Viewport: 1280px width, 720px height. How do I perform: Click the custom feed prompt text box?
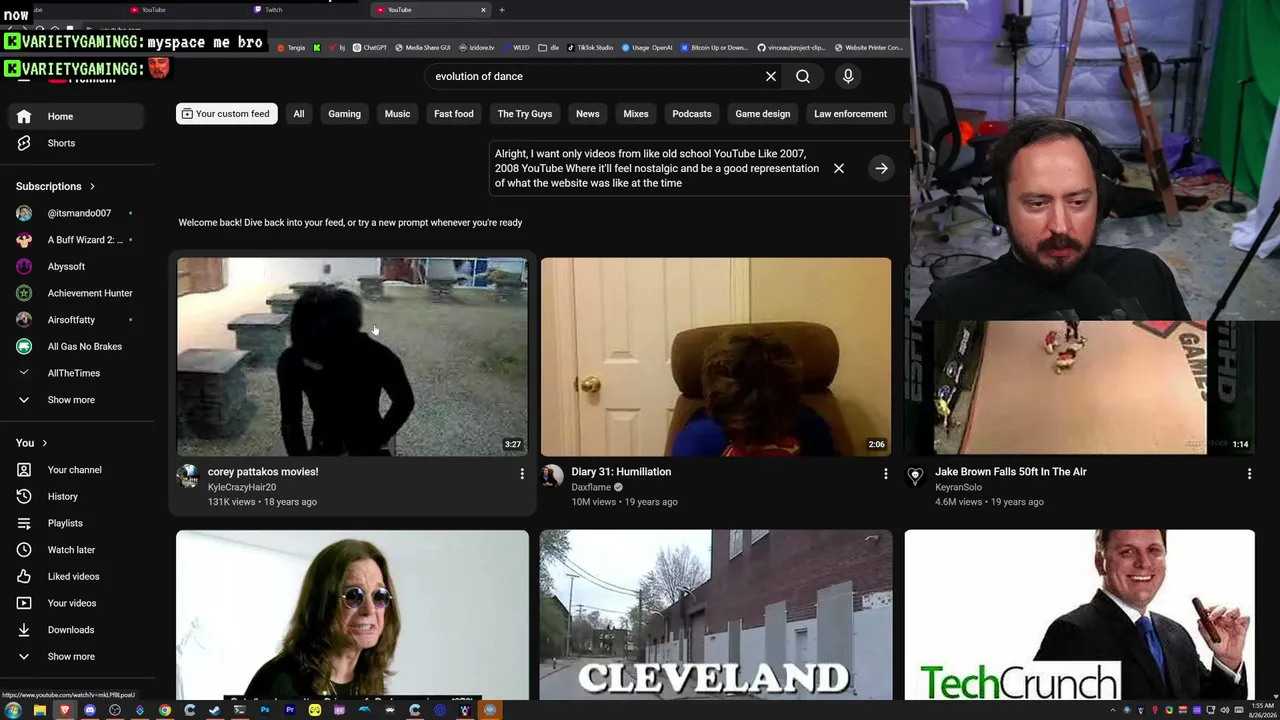point(657,168)
